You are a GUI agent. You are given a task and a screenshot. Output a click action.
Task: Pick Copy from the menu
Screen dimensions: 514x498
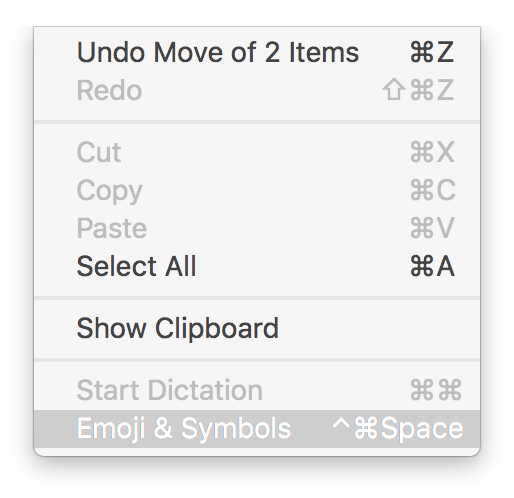point(257,190)
